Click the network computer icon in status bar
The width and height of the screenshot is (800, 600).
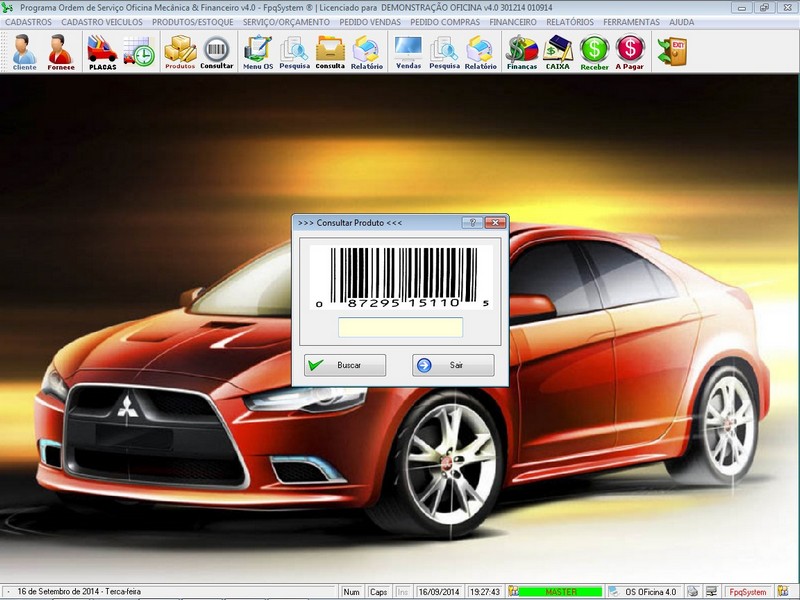[x=711, y=592]
